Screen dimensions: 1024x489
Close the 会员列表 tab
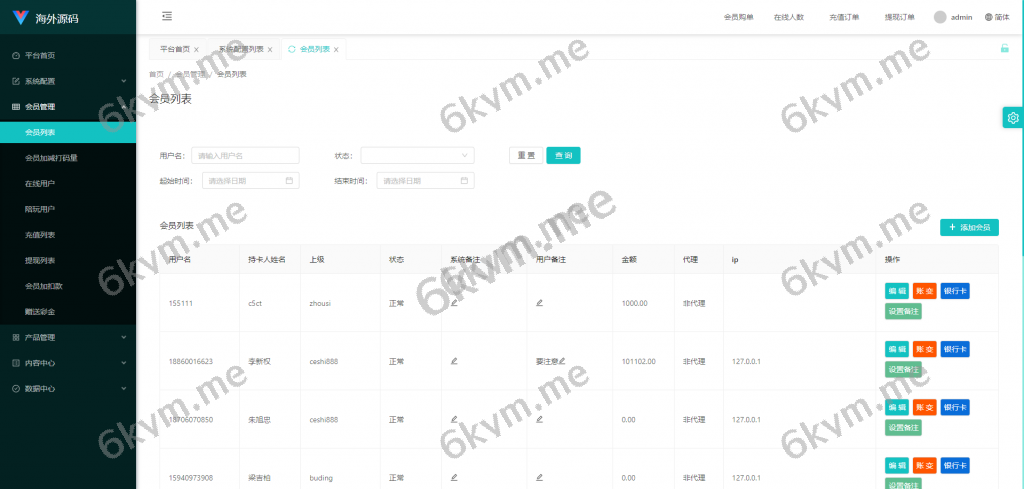[336, 50]
